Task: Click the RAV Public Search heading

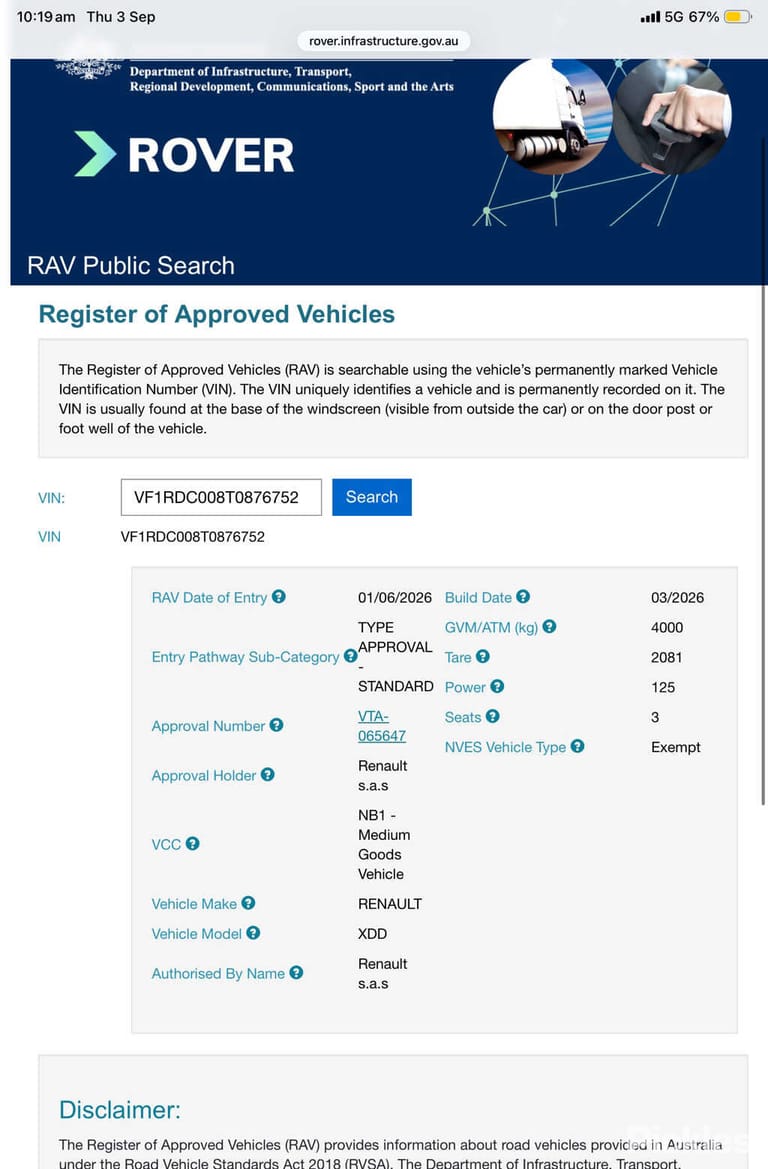Action: click(130, 265)
